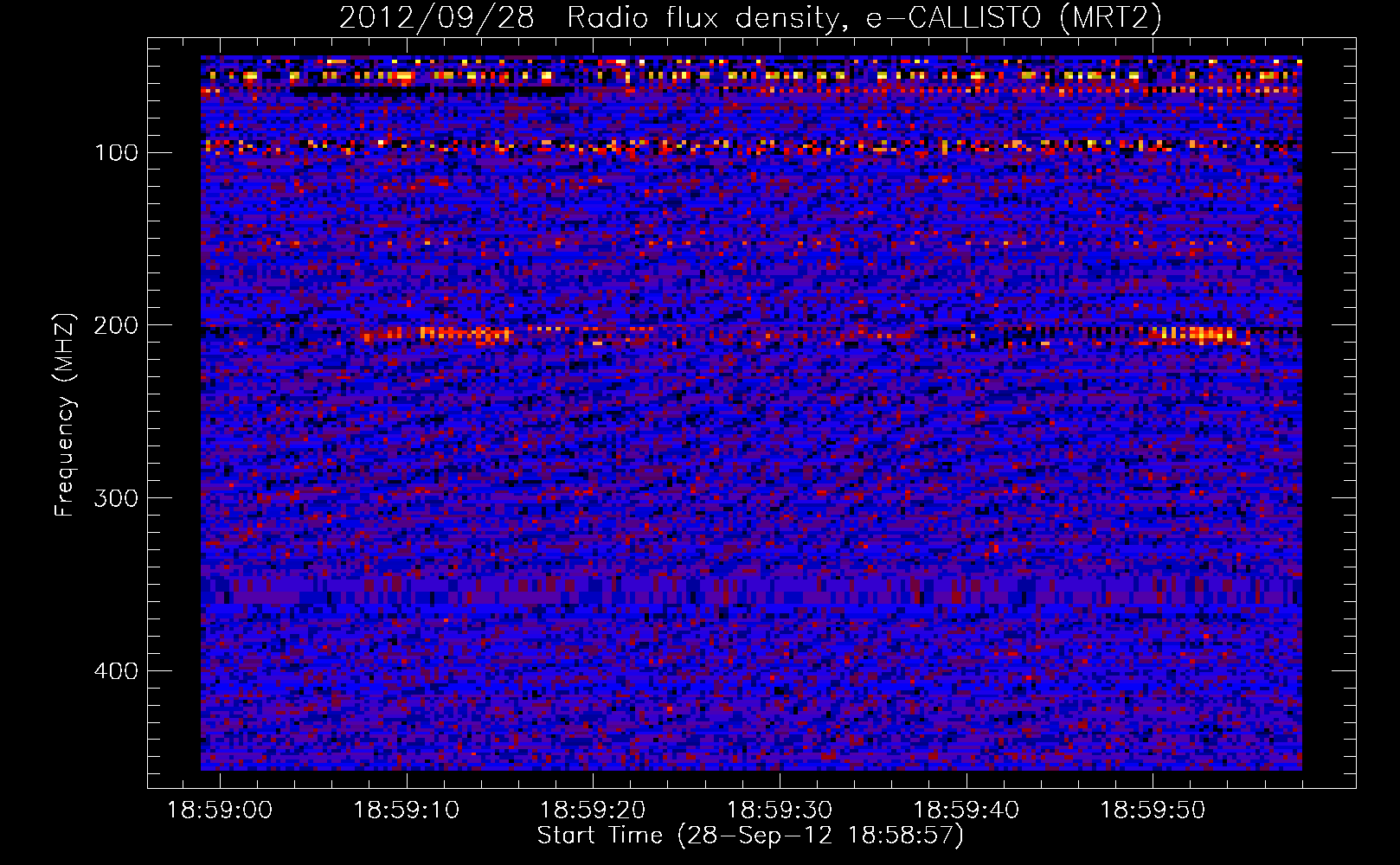1400x865 pixels.
Task: Select the 18:59:50 time tick label
Action: pyautogui.click(x=1153, y=811)
